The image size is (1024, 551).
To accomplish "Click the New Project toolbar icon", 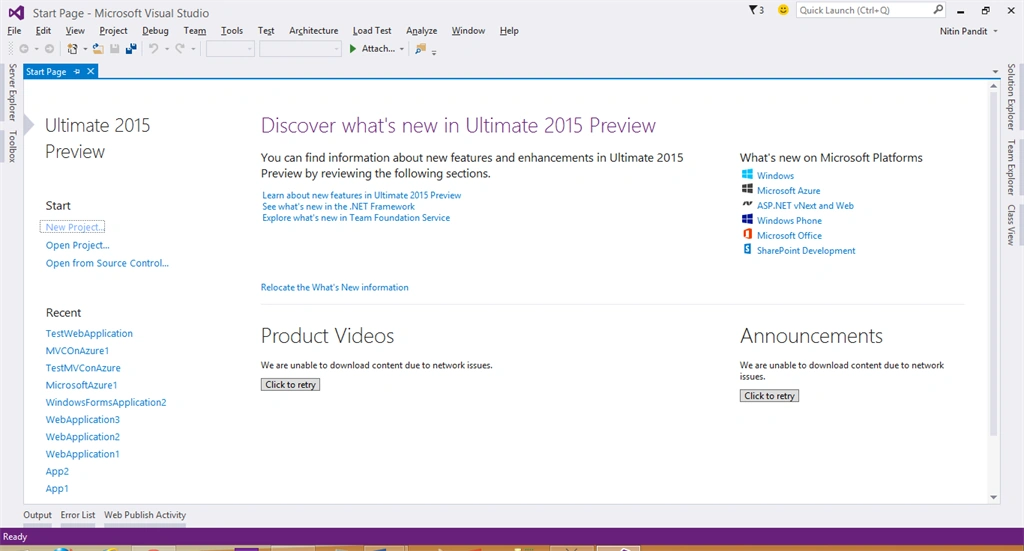I will (72, 49).
